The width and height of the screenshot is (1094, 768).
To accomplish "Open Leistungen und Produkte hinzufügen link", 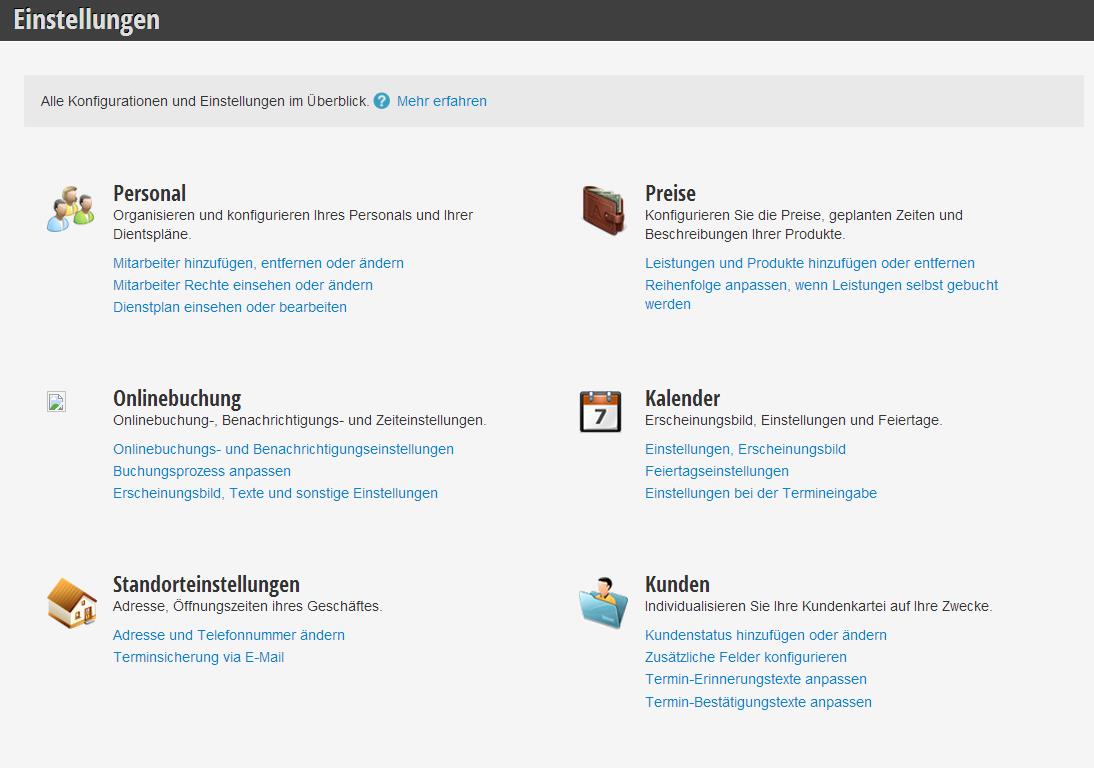I will (810, 263).
